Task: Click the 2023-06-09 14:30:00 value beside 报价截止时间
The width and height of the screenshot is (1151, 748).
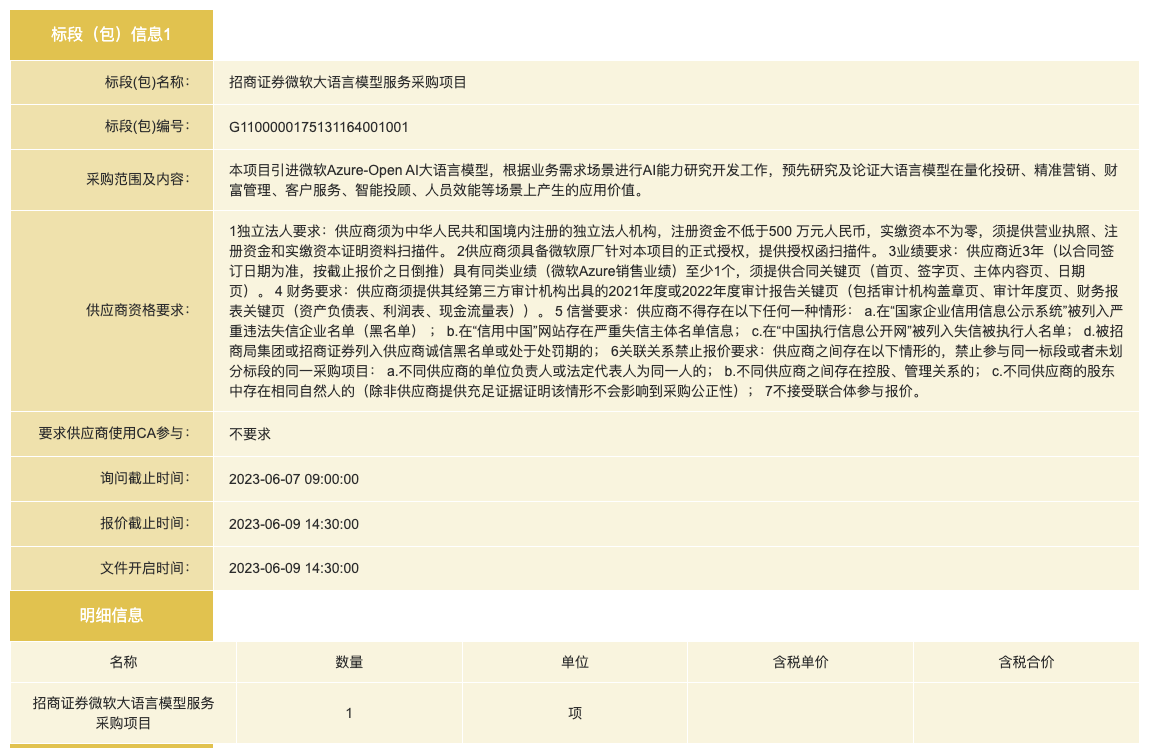Action: coord(294,524)
